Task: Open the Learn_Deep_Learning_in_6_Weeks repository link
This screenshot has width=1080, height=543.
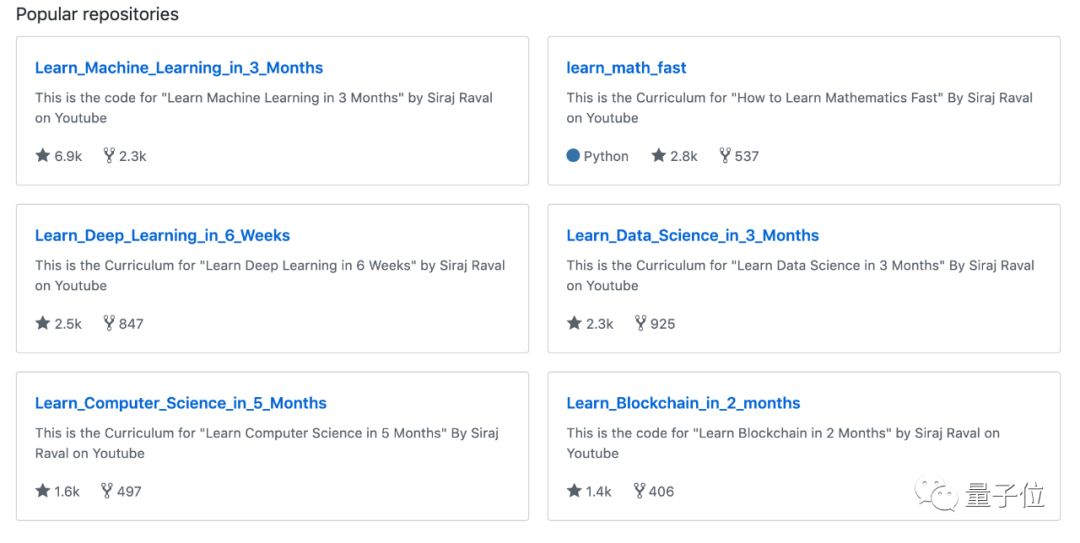Action: tap(162, 236)
